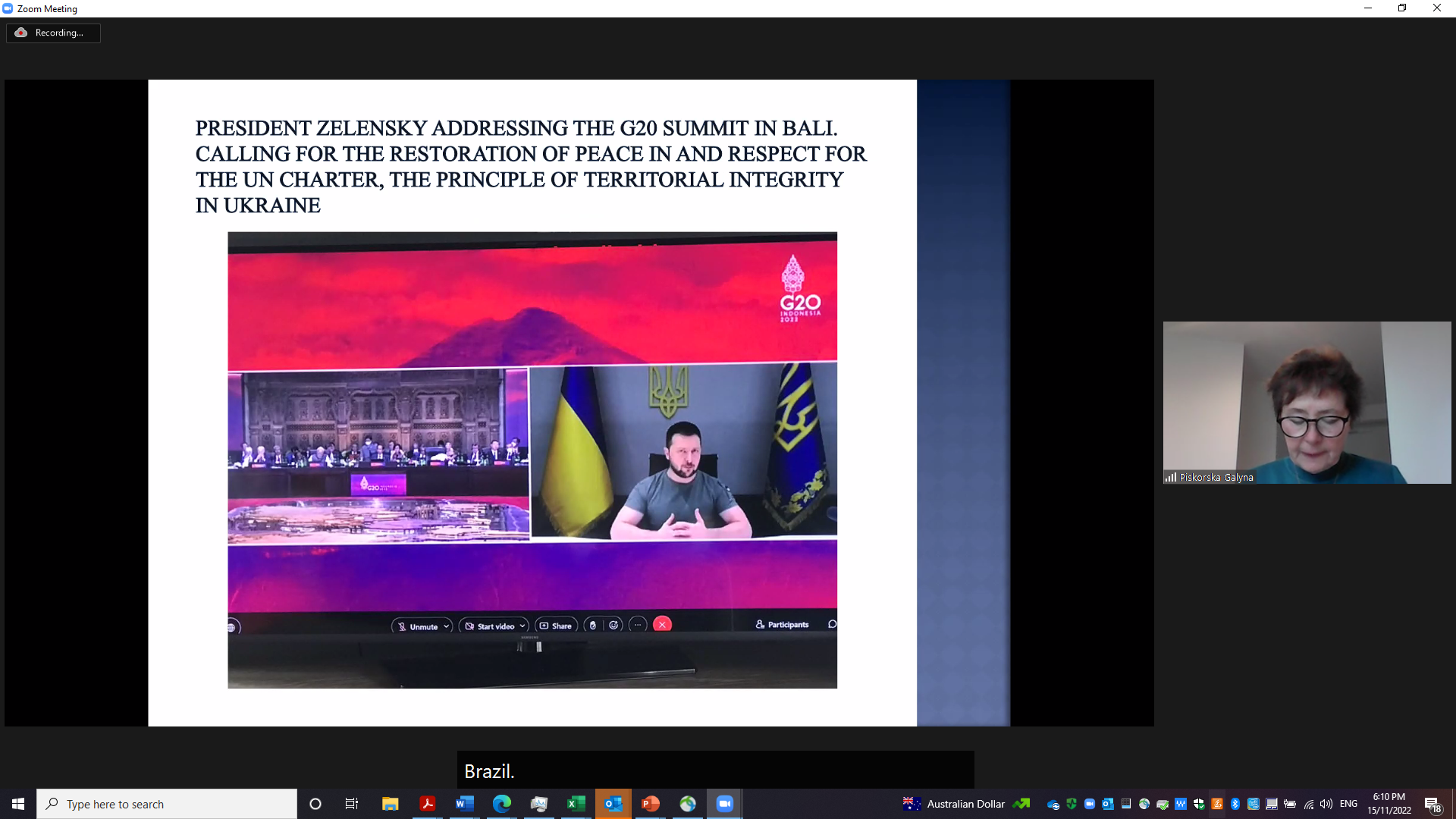Launch Adobe Acrobat from the taskbar
This screenshot has width=1456, height=819.
pyautogui.click(x=427, y=804)
